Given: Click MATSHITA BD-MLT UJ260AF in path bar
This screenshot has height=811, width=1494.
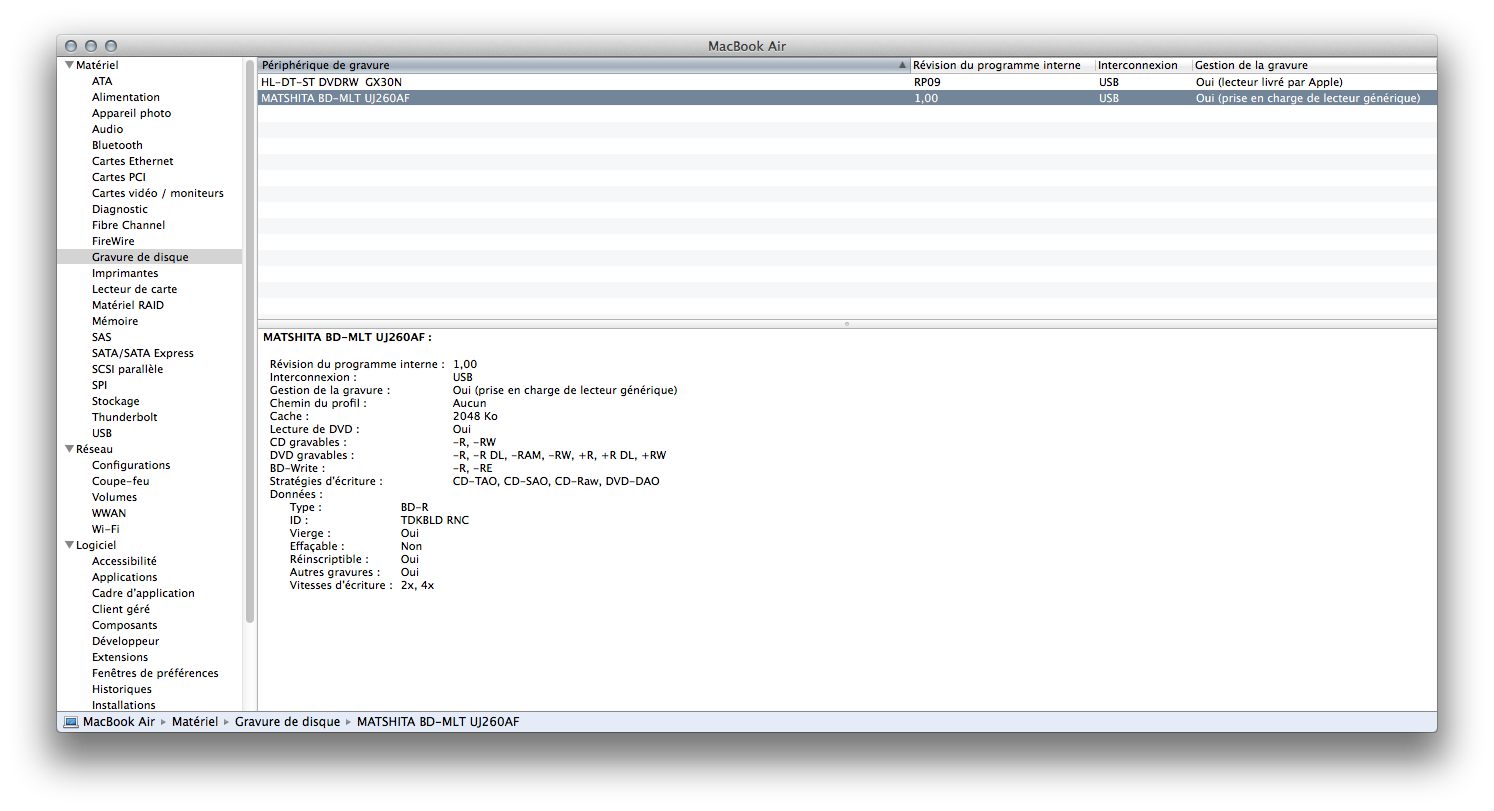Looking at the screenshot, I should (438, 722).
